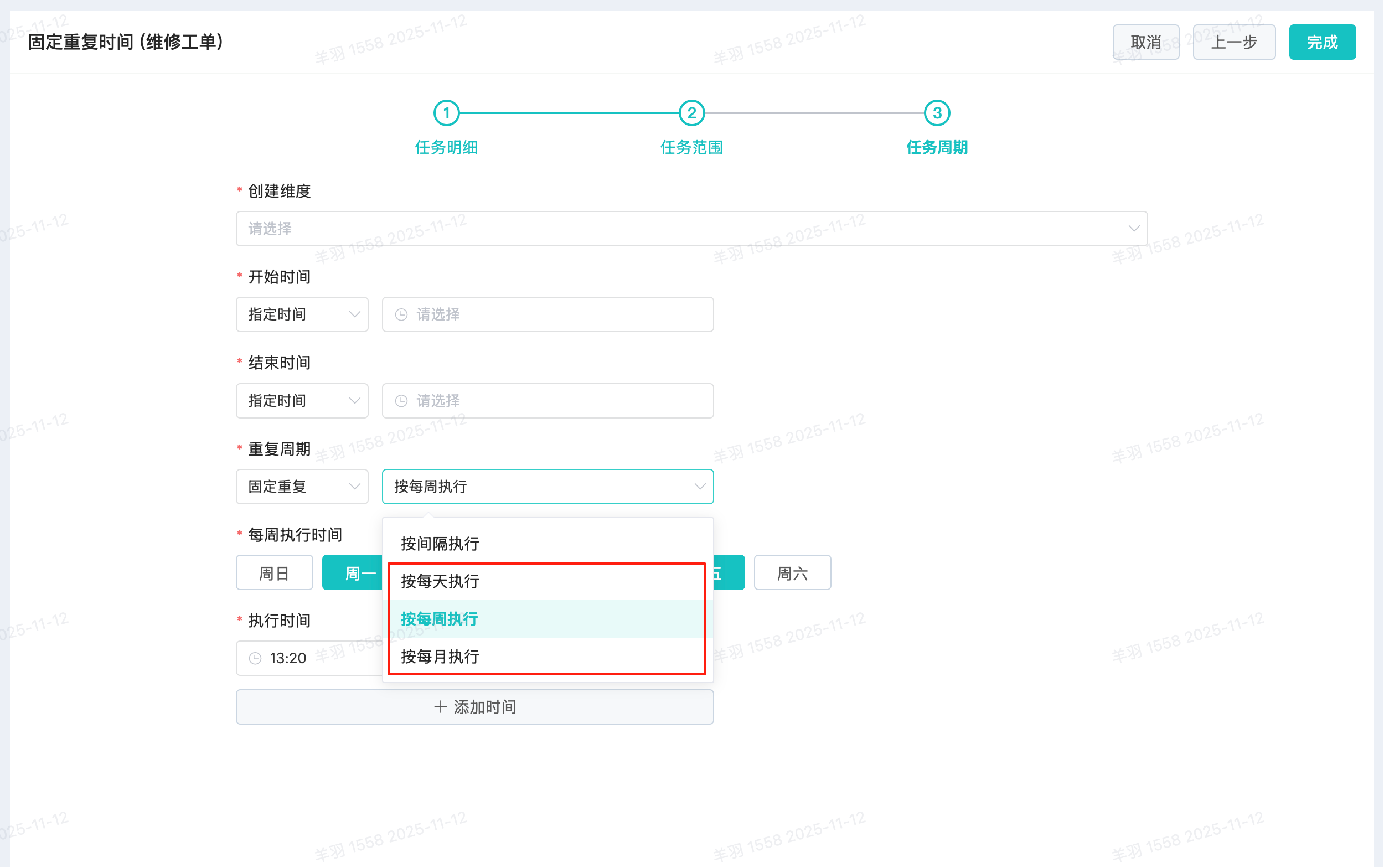Click step 2 circle 任务范围
The image size is (1384, 868).
691,113
